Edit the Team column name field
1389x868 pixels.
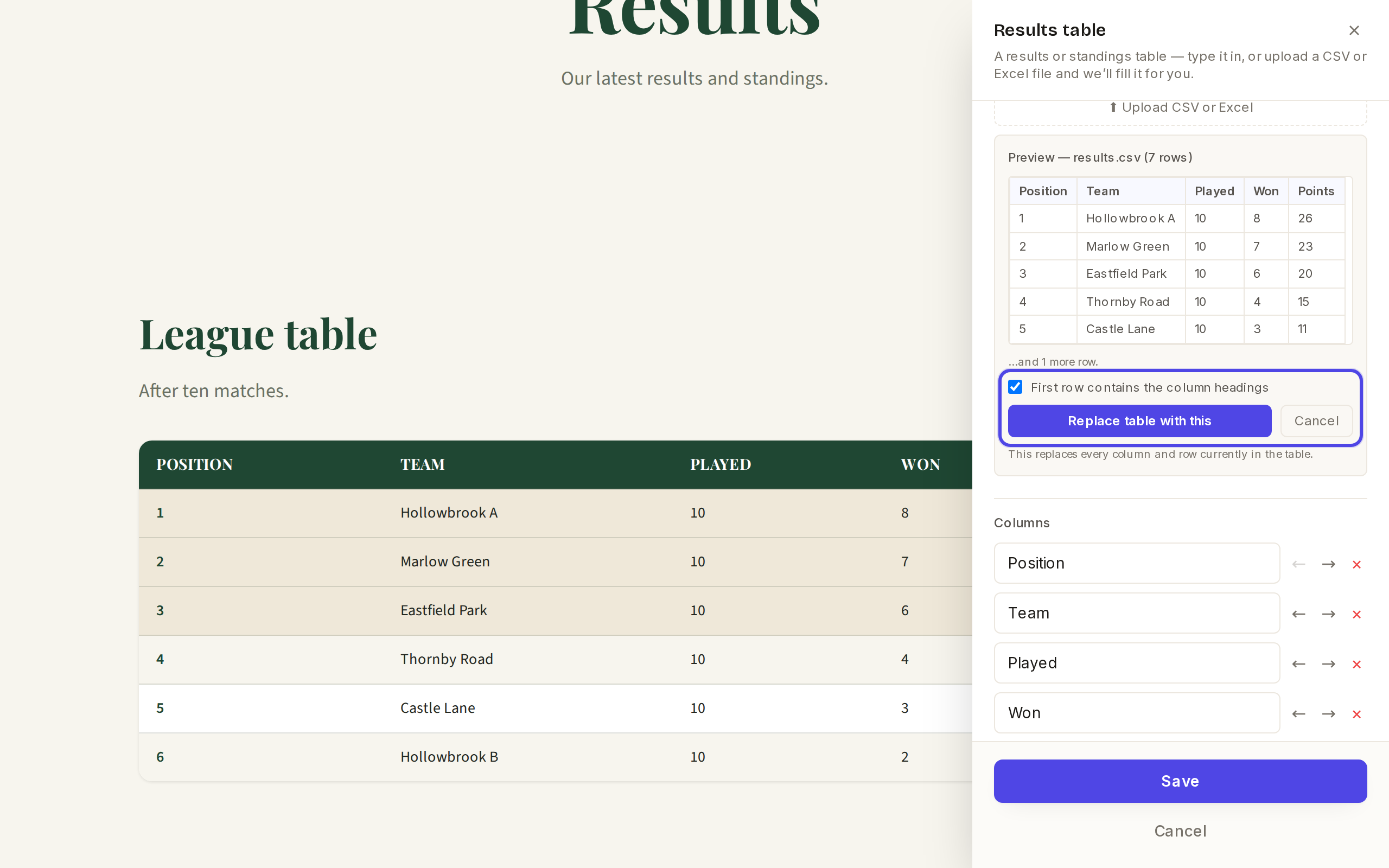(1137, 613)
